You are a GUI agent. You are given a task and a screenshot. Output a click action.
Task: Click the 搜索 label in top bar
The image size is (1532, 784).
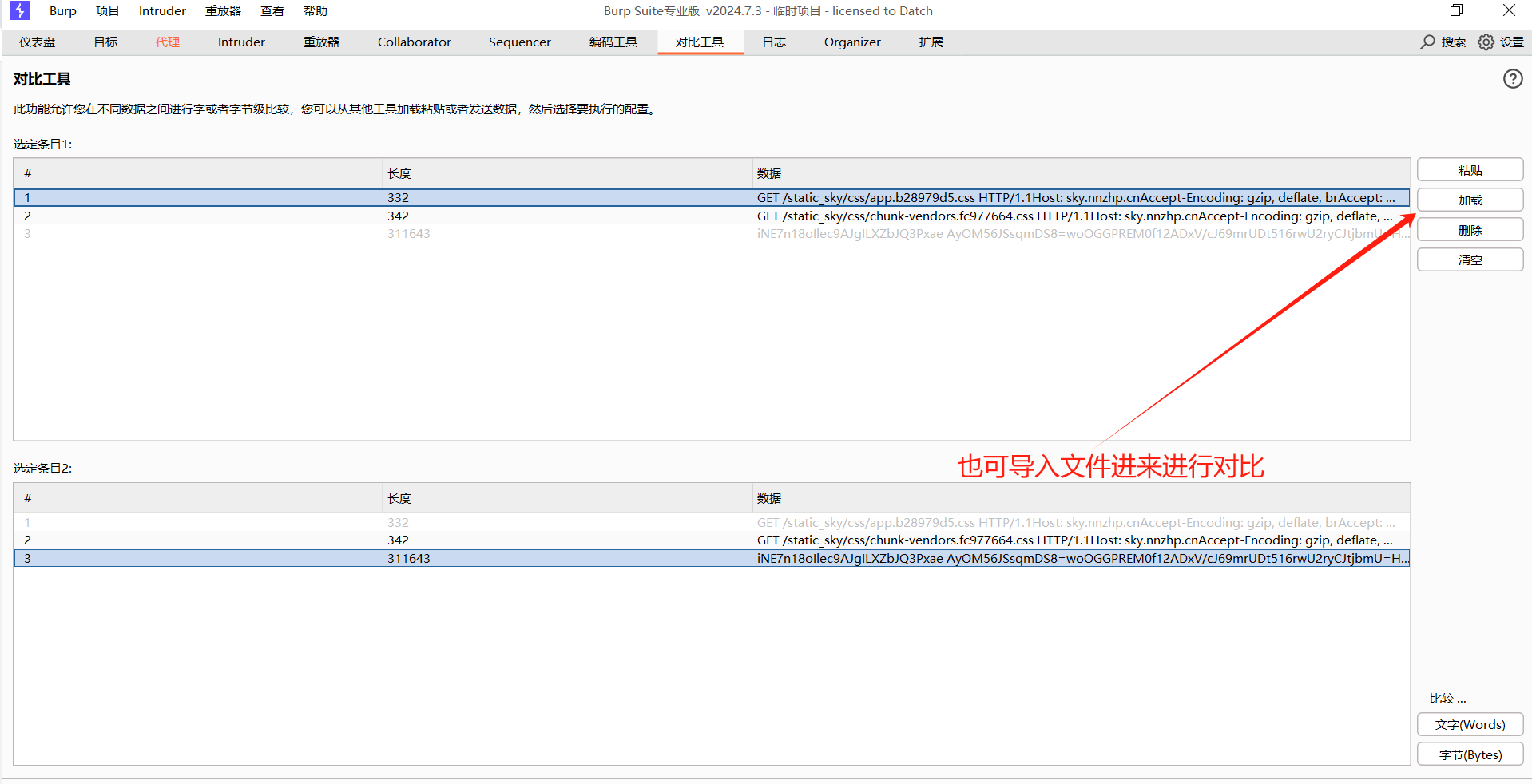1453,42
